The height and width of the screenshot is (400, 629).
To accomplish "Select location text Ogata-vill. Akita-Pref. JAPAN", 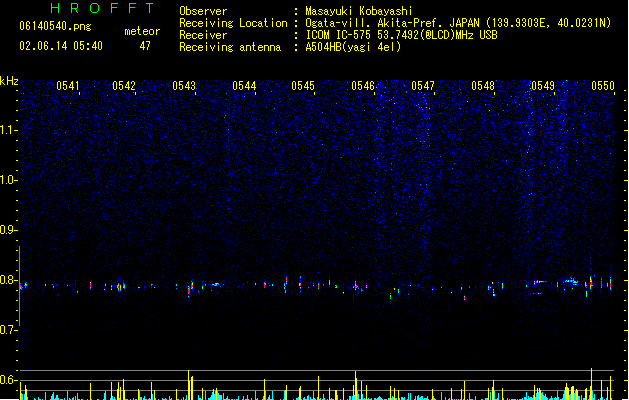I will click(392, 23).
